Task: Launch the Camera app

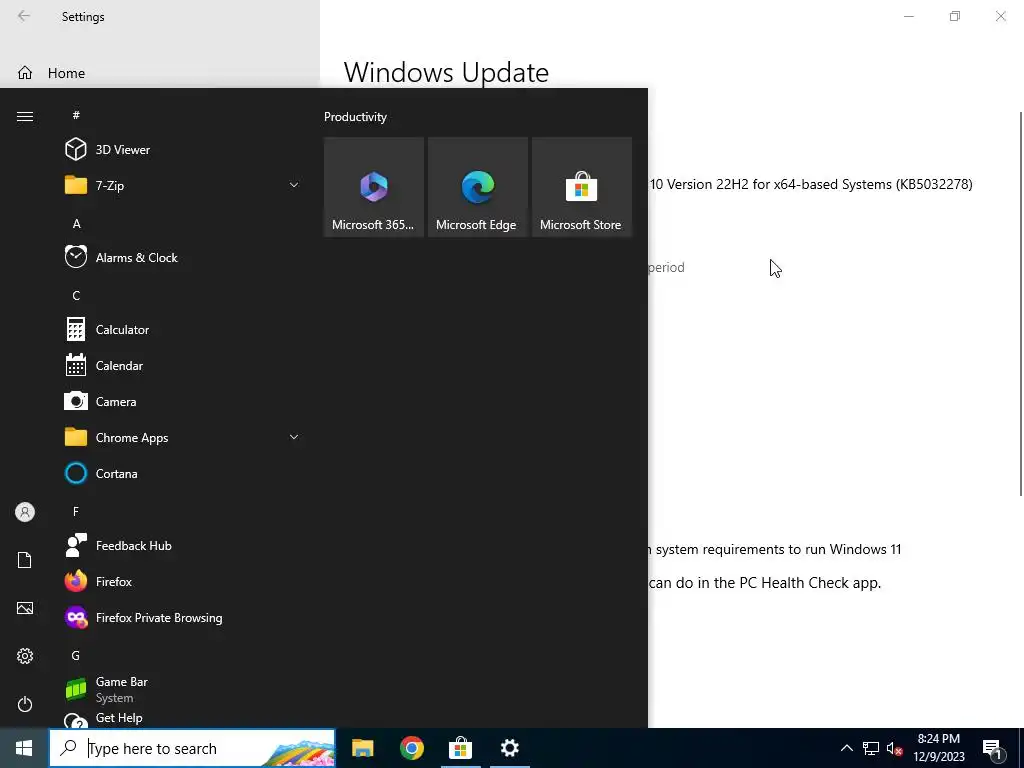Action: tap(183, 402)
